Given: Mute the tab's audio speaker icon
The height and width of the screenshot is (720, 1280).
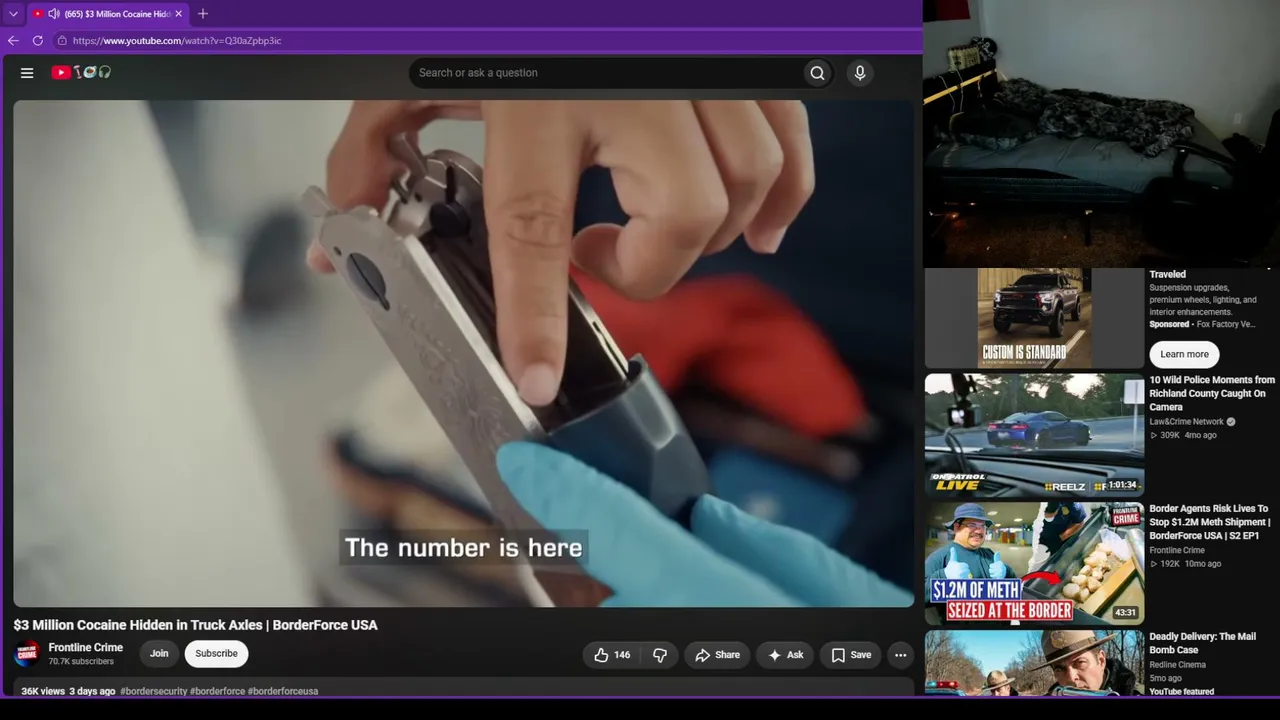Looking at the screenshot, I should click(x=54, y=14).
